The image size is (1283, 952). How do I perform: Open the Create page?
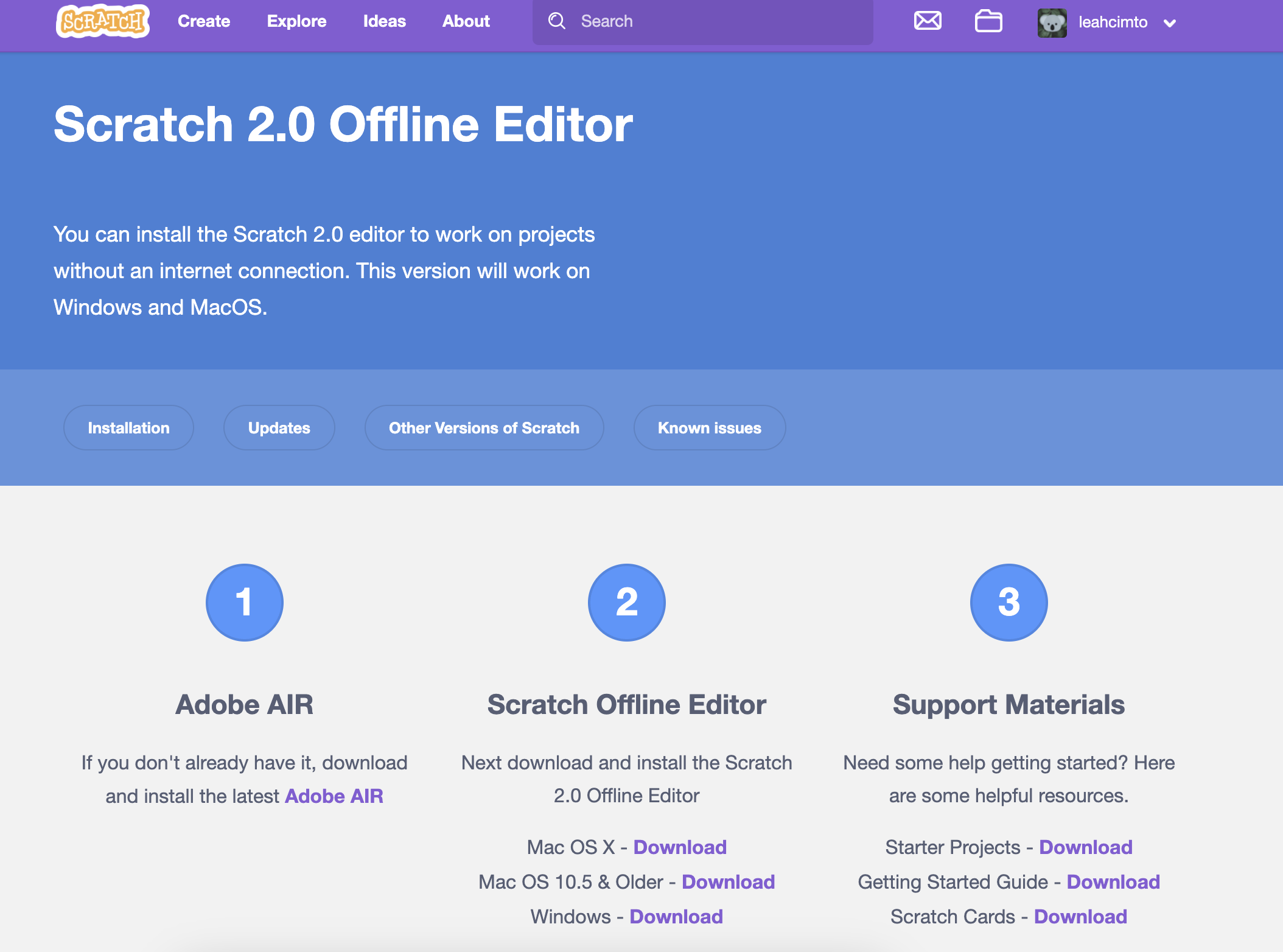(x=203, y=21)
